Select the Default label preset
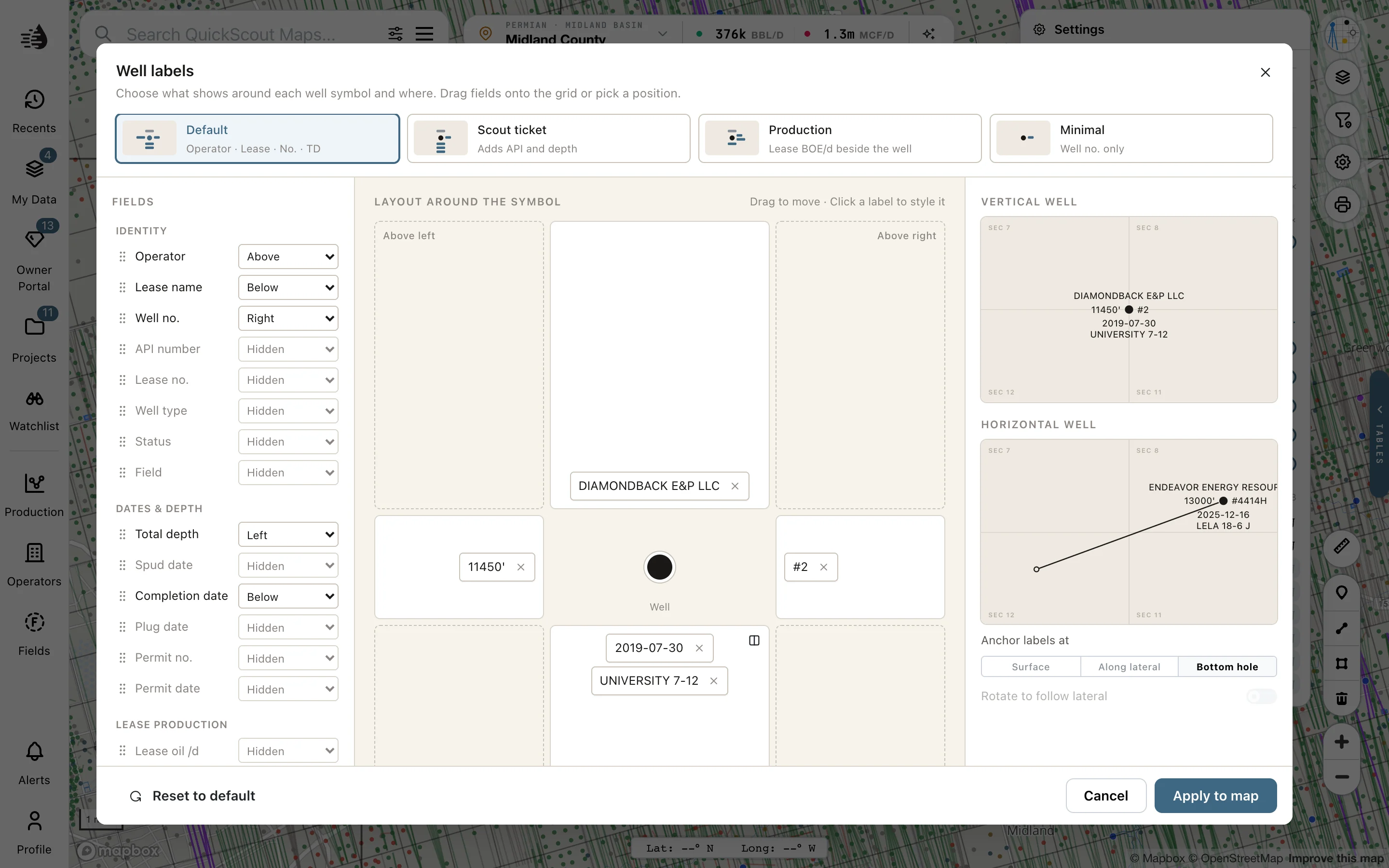This screenshot has height=868, width=1389. [x=257, y=138]
